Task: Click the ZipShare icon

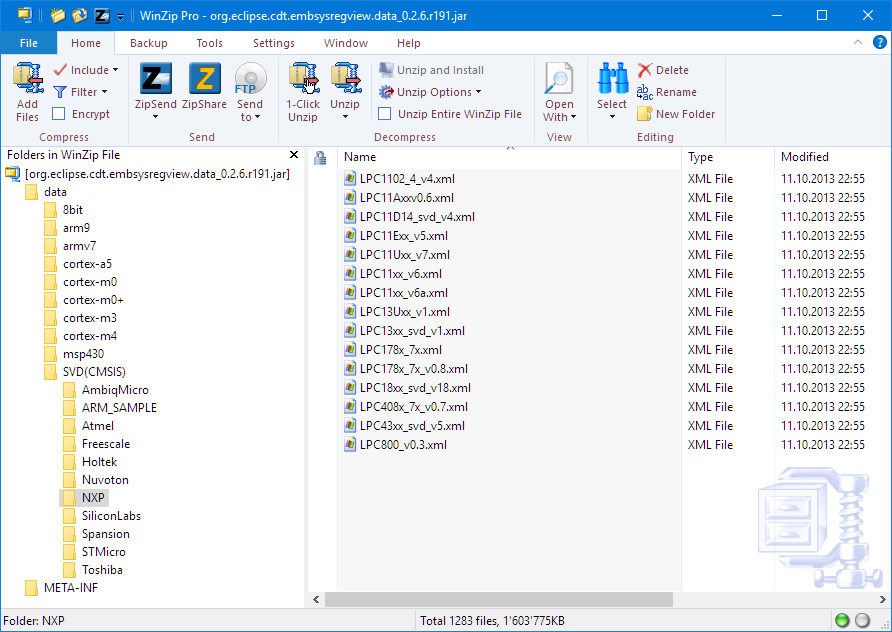Action: tap(204, 80)
